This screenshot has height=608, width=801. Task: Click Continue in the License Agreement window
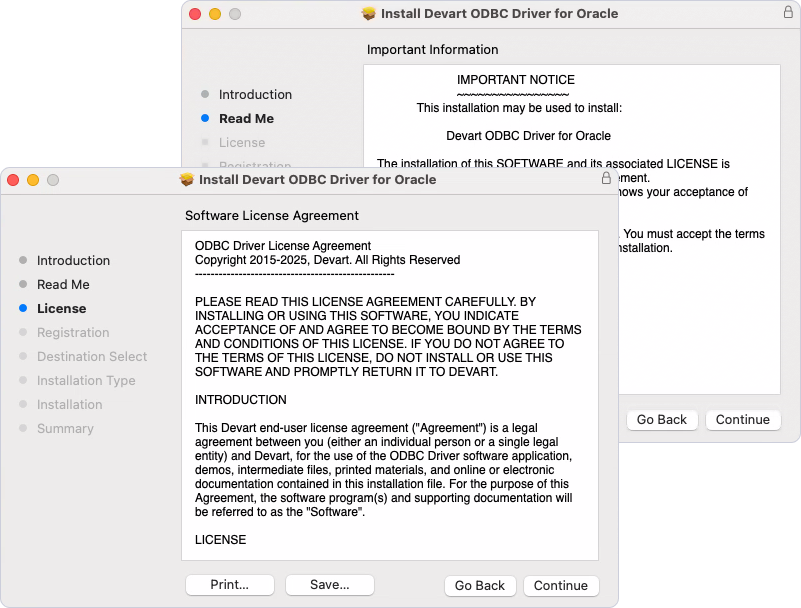[x=561, y=586]
